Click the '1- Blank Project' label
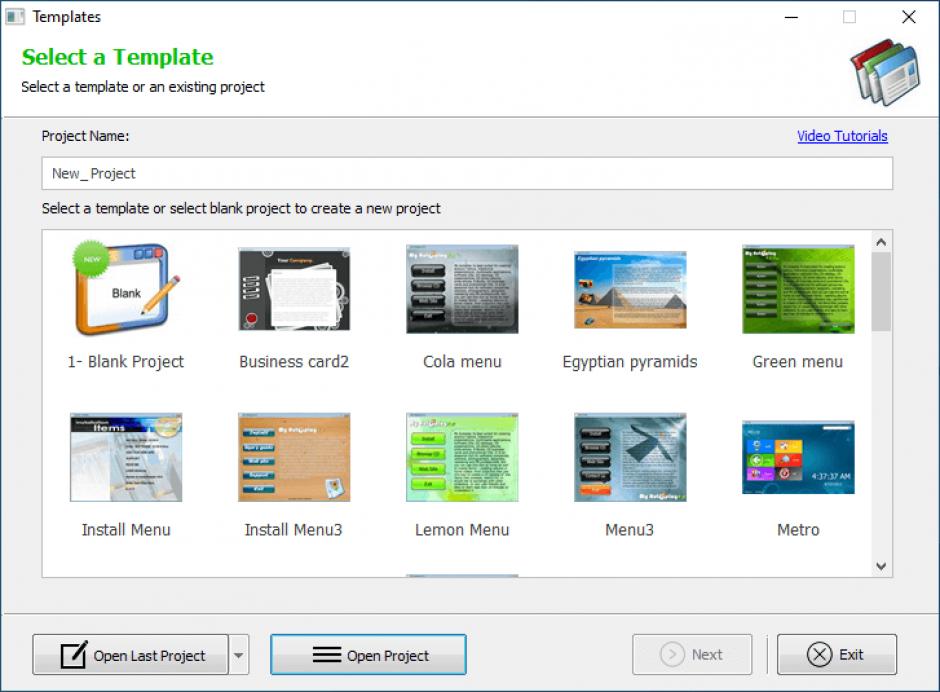This screenshot has width=940, height=692. point(125,362)
